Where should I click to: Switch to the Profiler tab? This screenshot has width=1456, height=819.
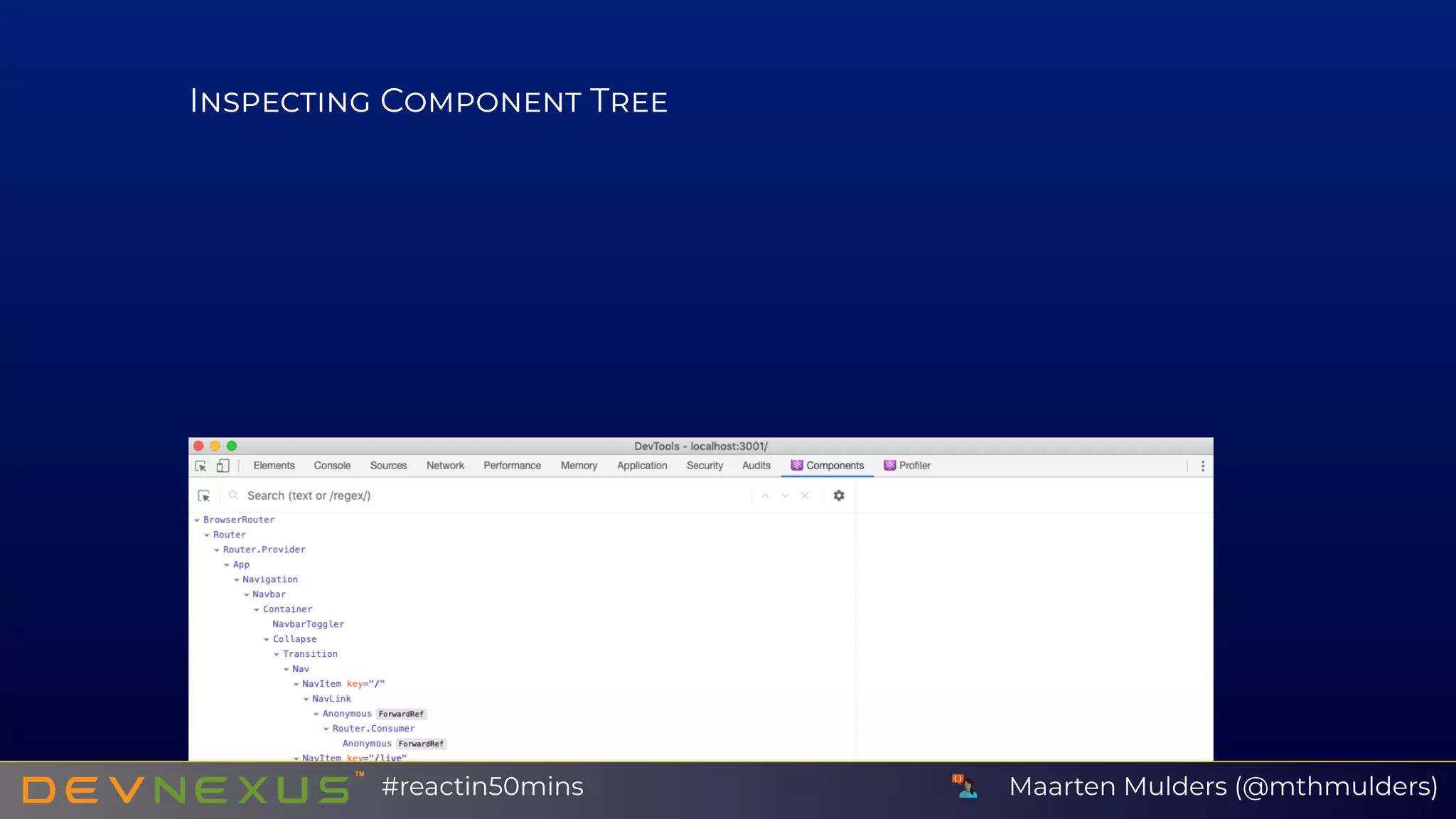tap(907, 466)
